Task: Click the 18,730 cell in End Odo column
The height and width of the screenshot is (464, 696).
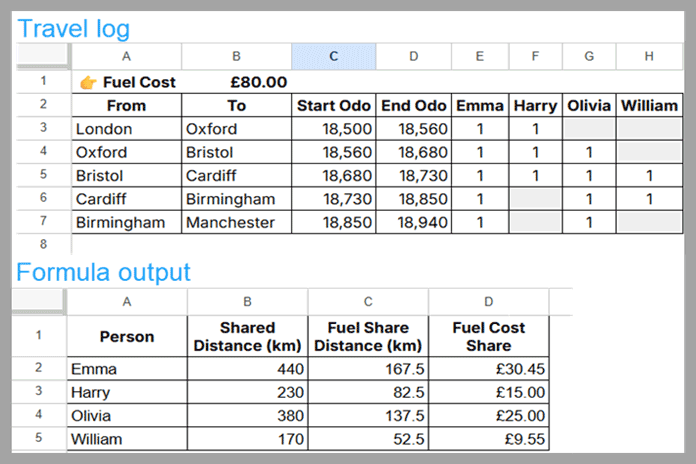Action: (x=414, y=176)
